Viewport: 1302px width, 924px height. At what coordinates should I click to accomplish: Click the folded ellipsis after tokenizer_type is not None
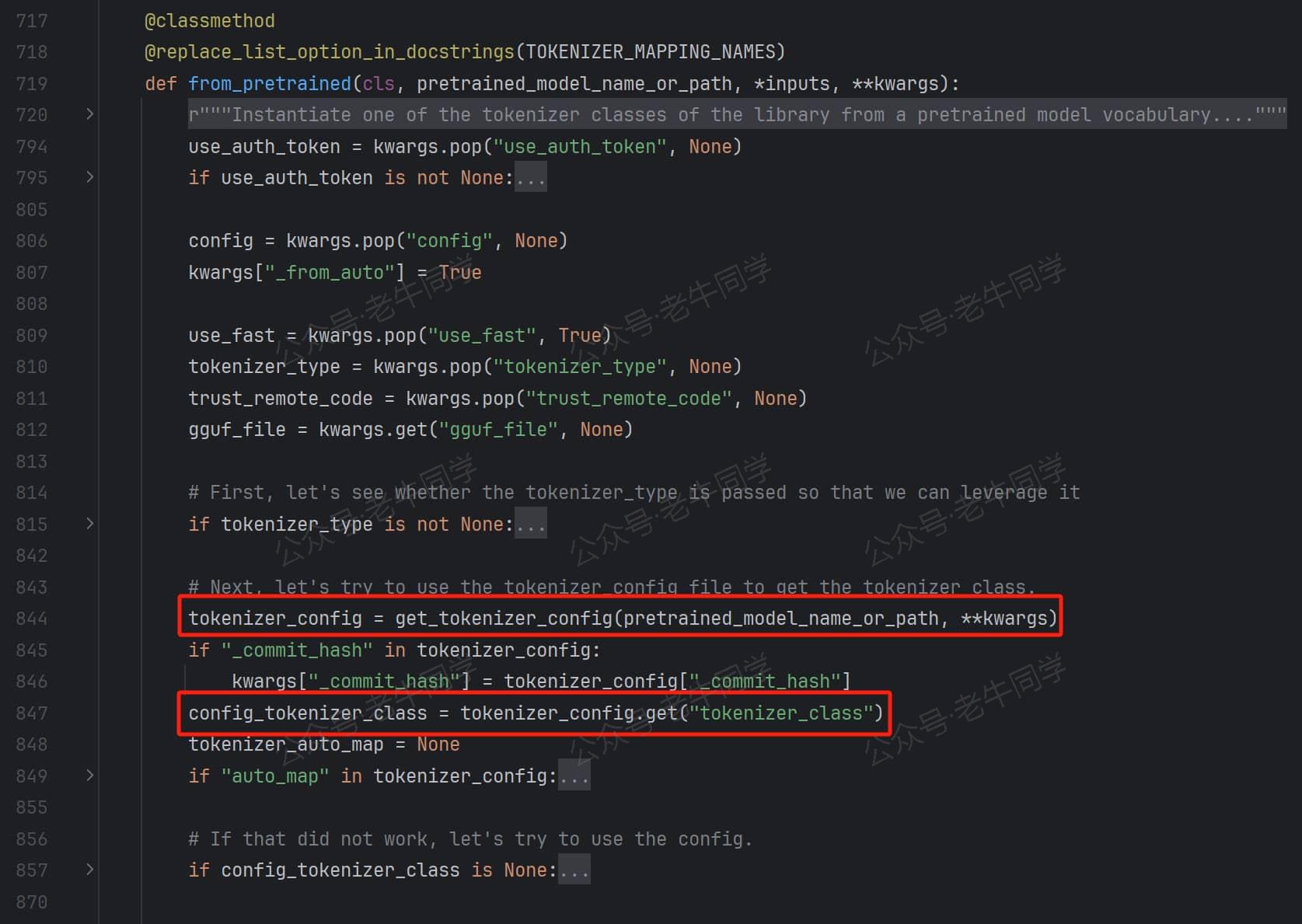point(531,525)
